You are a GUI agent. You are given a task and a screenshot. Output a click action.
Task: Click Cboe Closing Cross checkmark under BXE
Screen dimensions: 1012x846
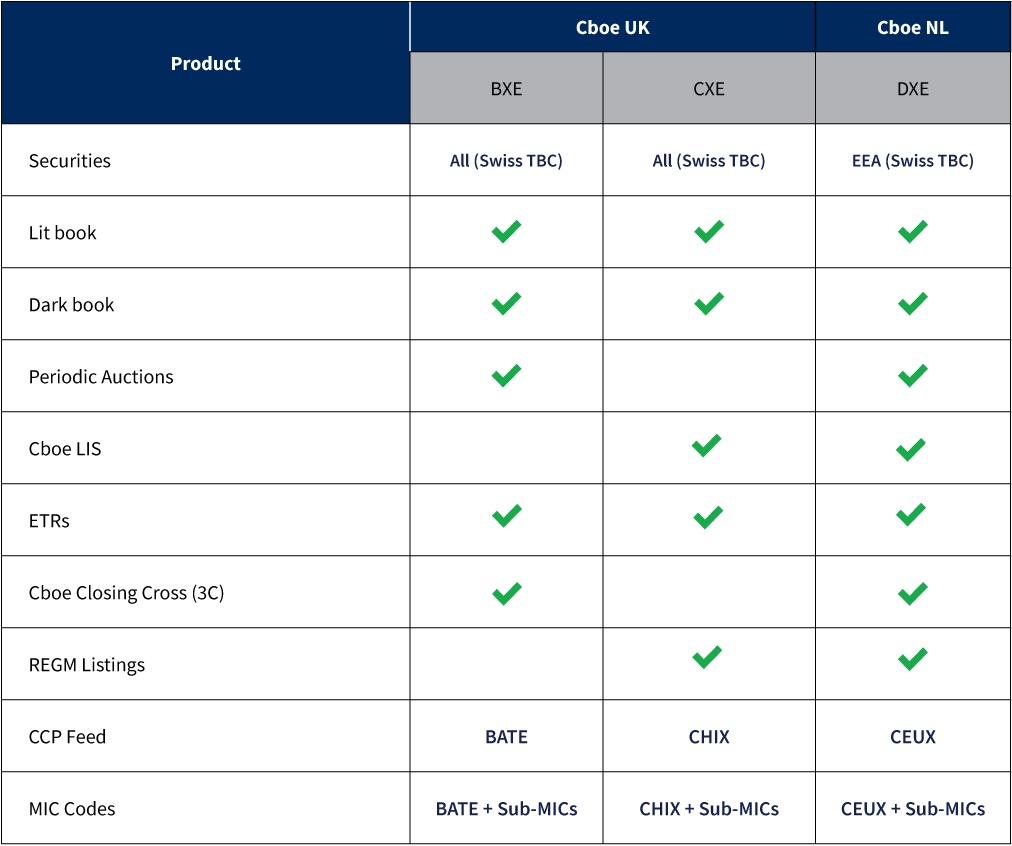(506, 593)
